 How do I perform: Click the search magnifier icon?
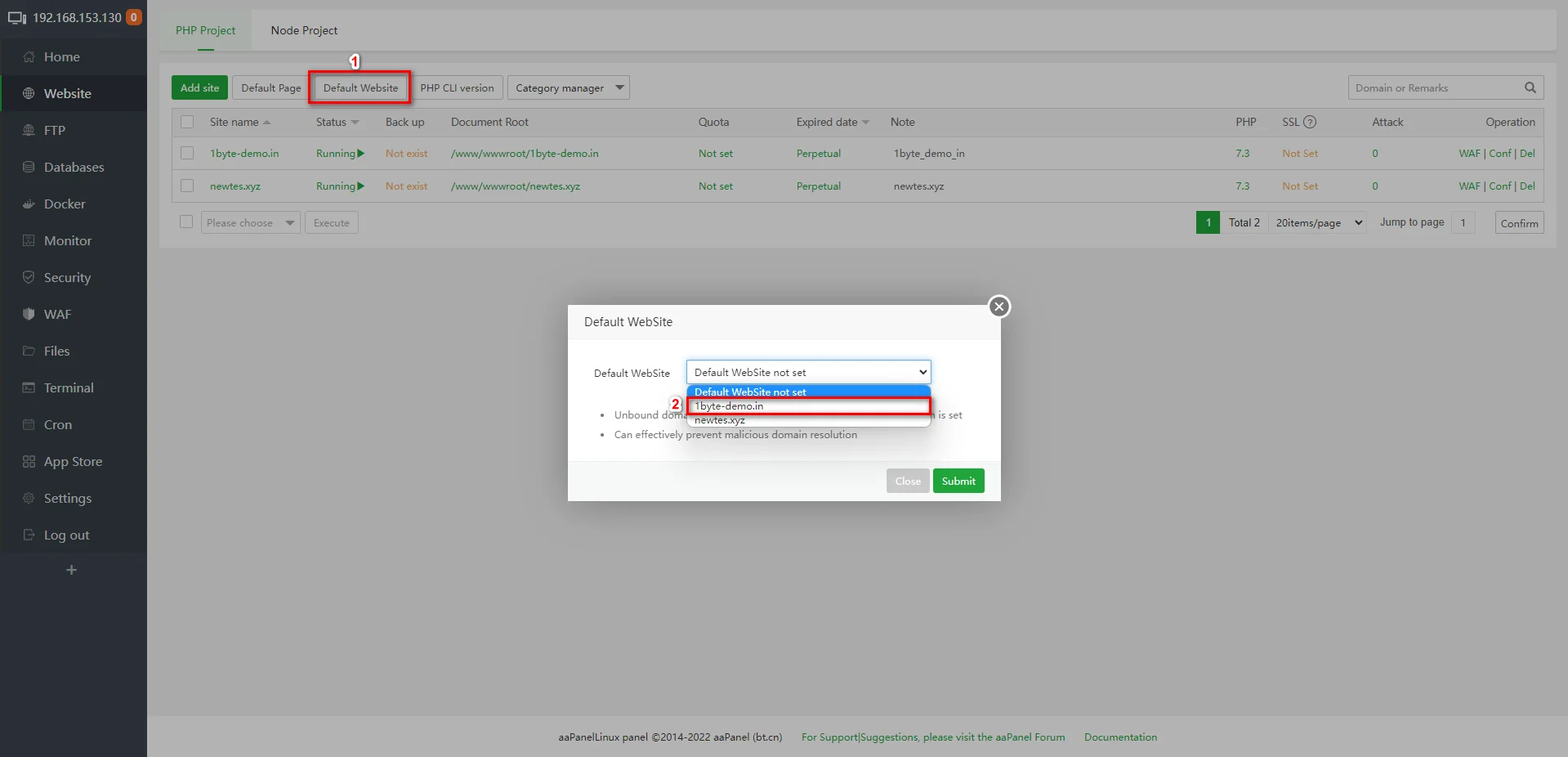coord(1530,87)
